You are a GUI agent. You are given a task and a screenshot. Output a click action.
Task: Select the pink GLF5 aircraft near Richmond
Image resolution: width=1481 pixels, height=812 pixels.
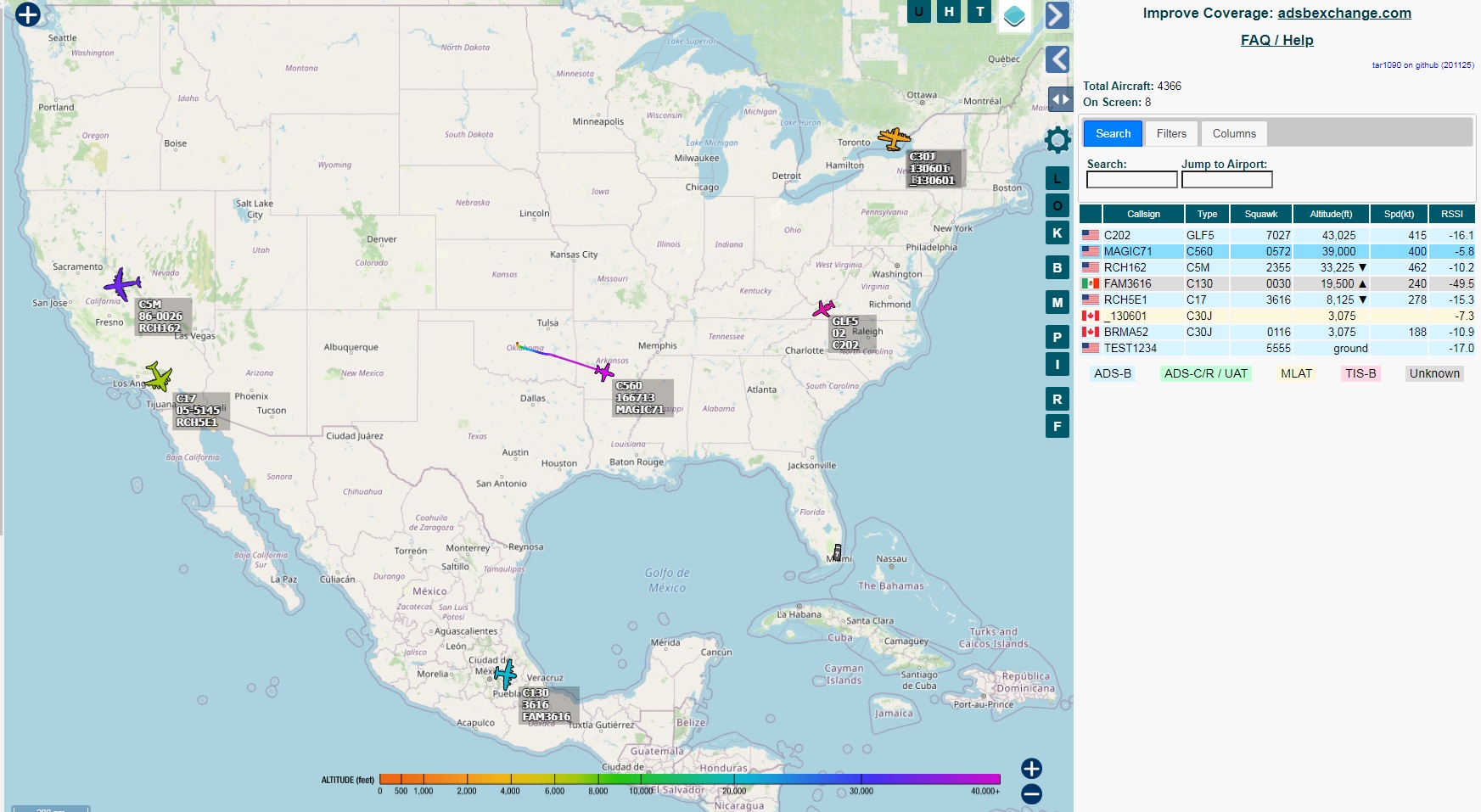823,309
